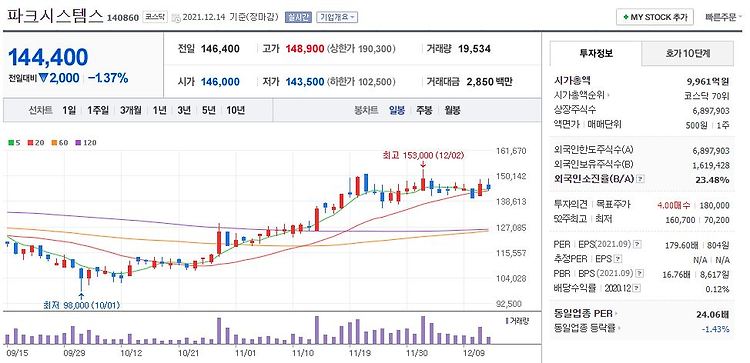
Task: Click the 저가 143,500 value
Action: coord(305,82)
